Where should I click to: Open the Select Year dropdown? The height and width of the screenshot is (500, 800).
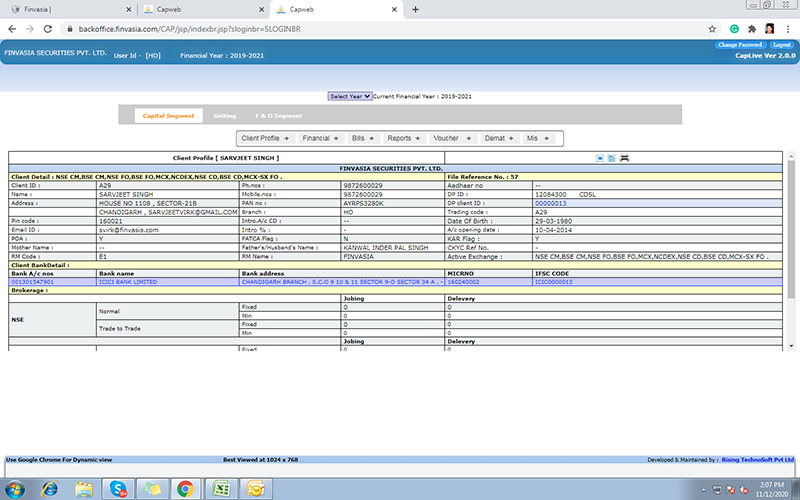pyautogui.click(x=349, y=96)
